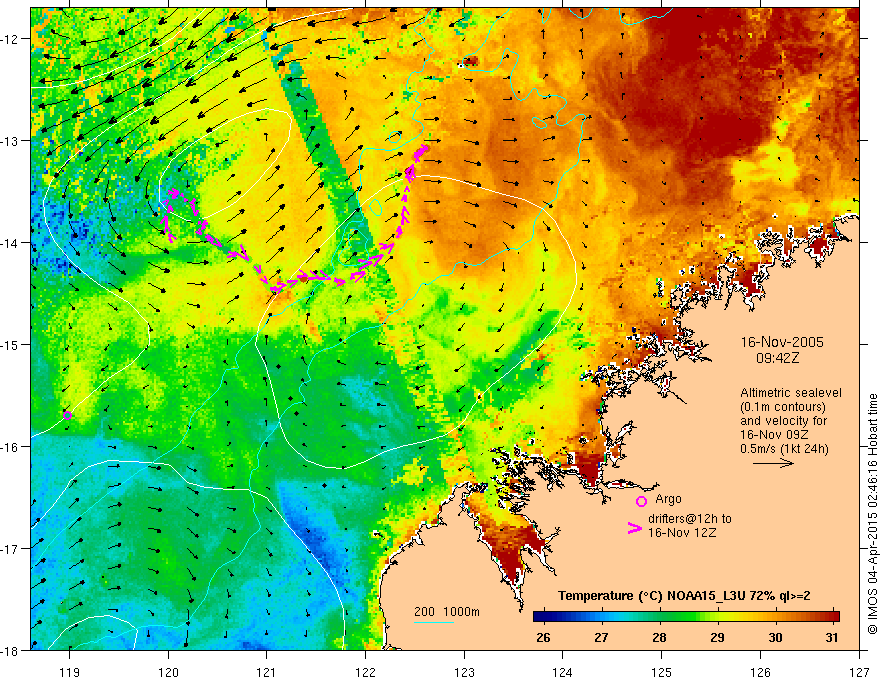Image resolution: width=880 pixels, height=680 pixels.
Task: Click the cyan isobath legend line
Action: coord(434,622)
